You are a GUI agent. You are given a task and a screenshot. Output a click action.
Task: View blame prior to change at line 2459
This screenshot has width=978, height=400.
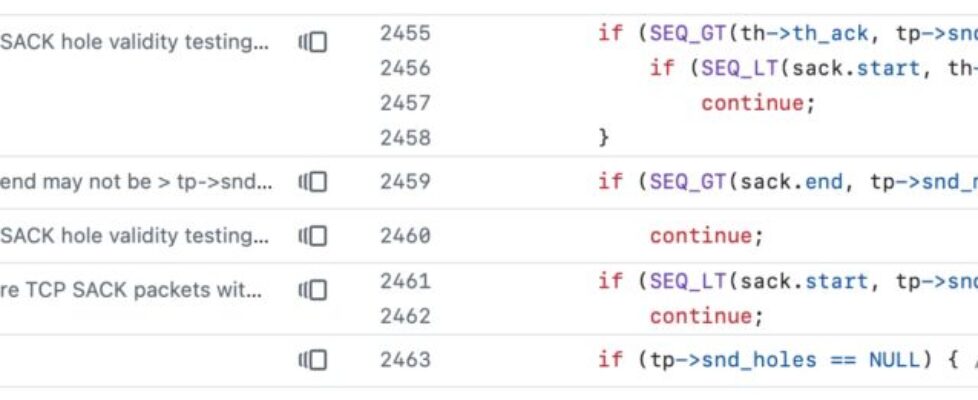point(313,182)
